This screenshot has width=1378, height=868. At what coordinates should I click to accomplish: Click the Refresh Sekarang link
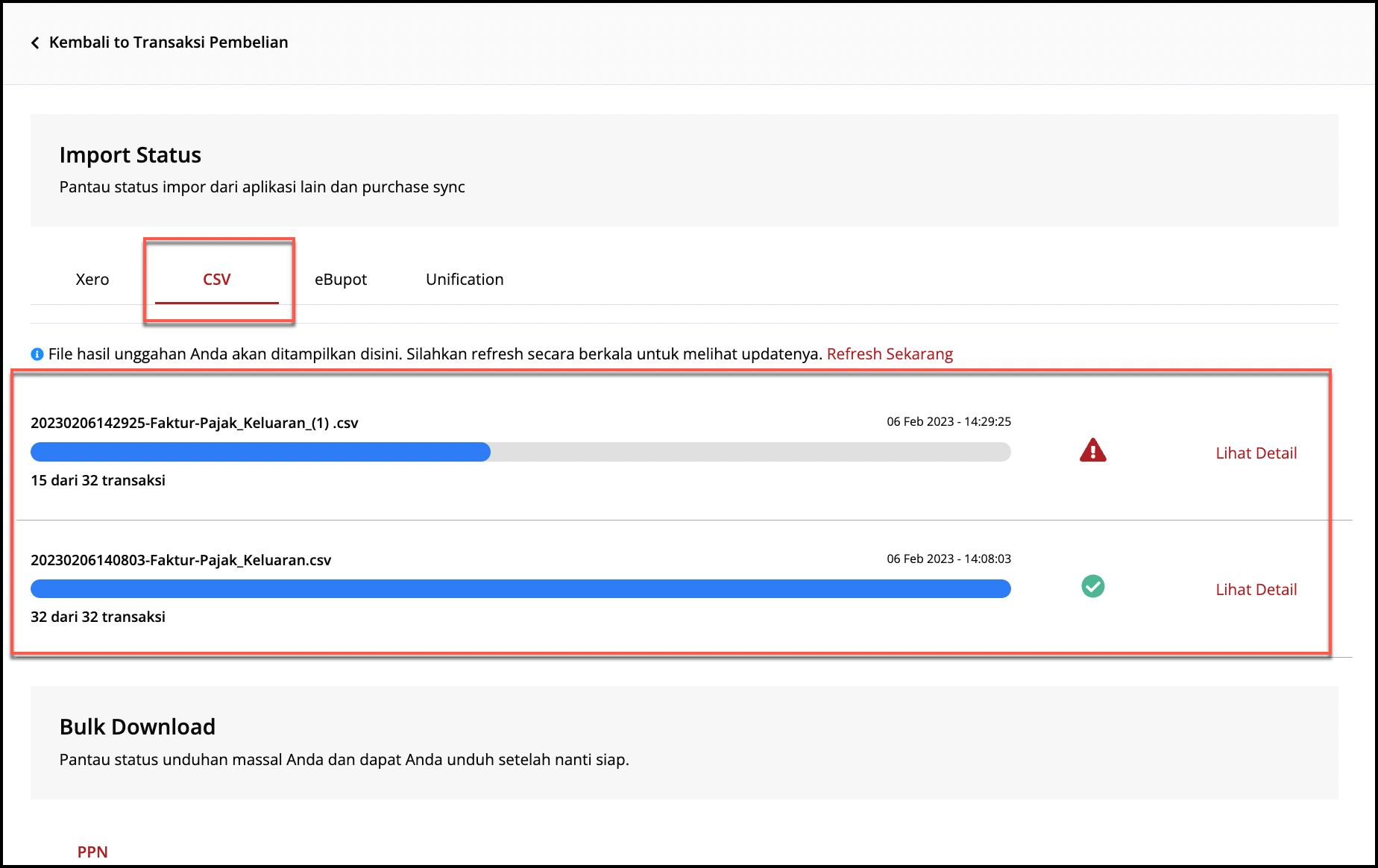[890, 354]
